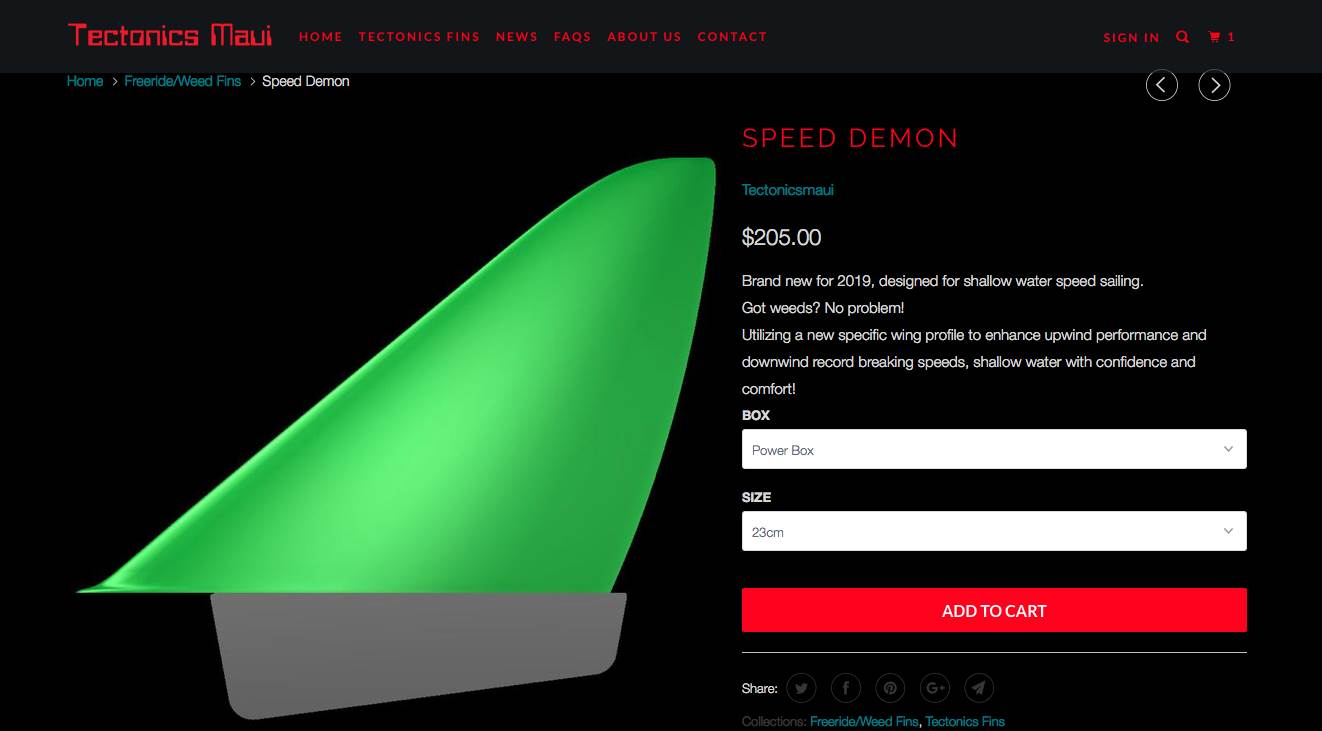
Task: Share on Facebook icon
Action: 845,688
